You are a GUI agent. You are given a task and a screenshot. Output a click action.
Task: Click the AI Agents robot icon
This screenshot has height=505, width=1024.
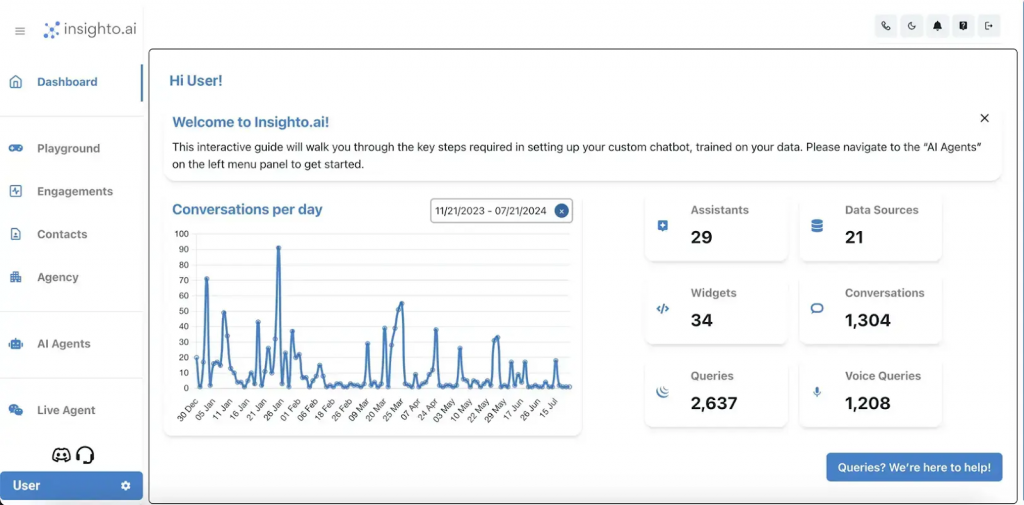pos(16,344)
